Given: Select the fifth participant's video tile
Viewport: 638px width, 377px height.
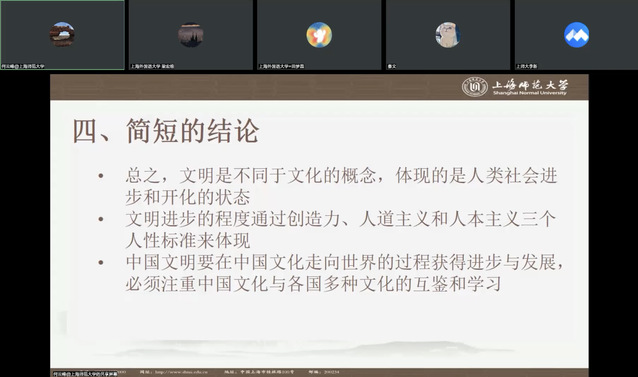Looking at the screenshot, I should 576,35.
